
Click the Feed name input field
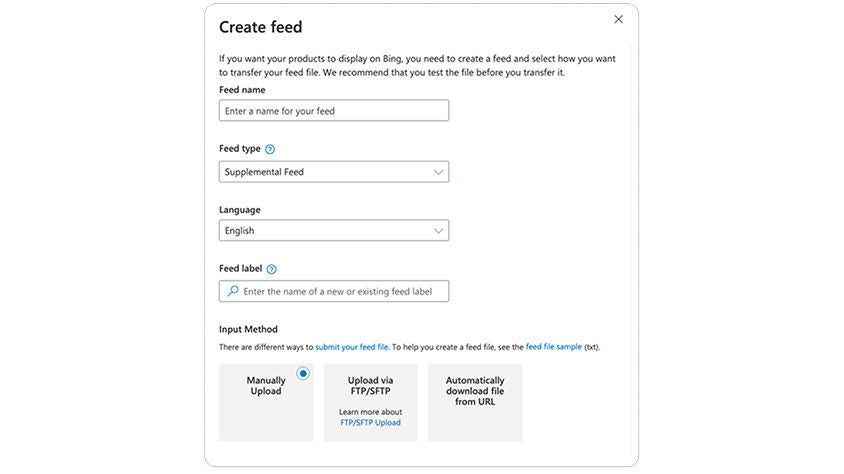click(x=333, y=111)
